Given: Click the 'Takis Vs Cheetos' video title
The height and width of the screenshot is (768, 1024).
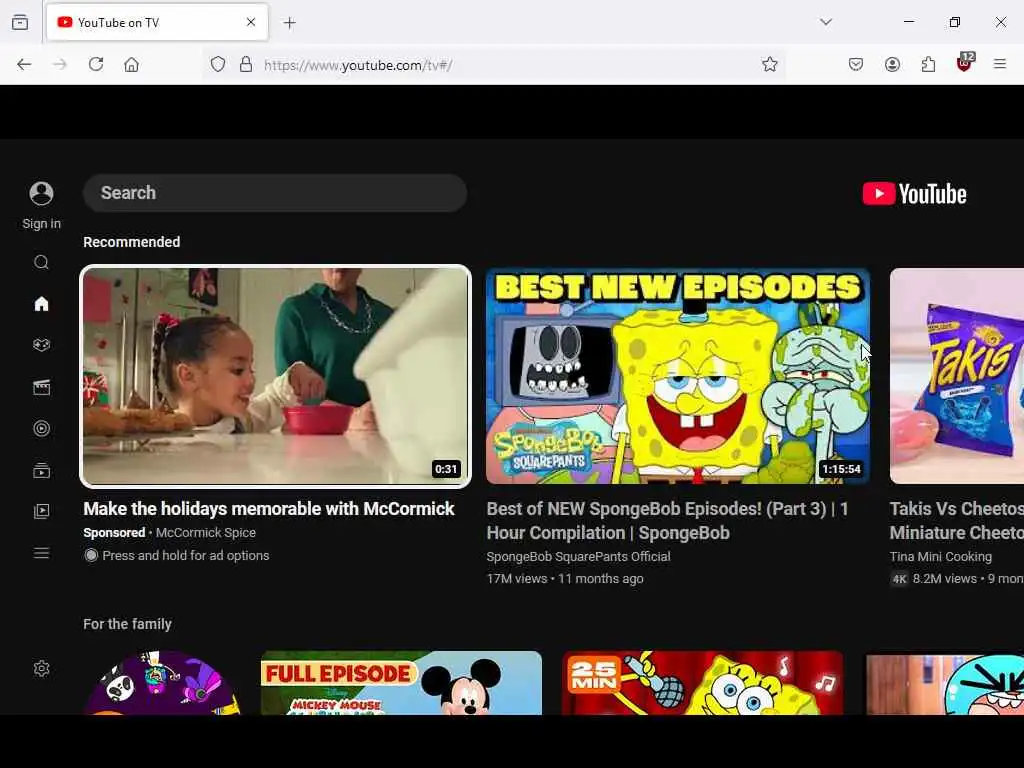Looking at the screenshot, I should [957, 520].
